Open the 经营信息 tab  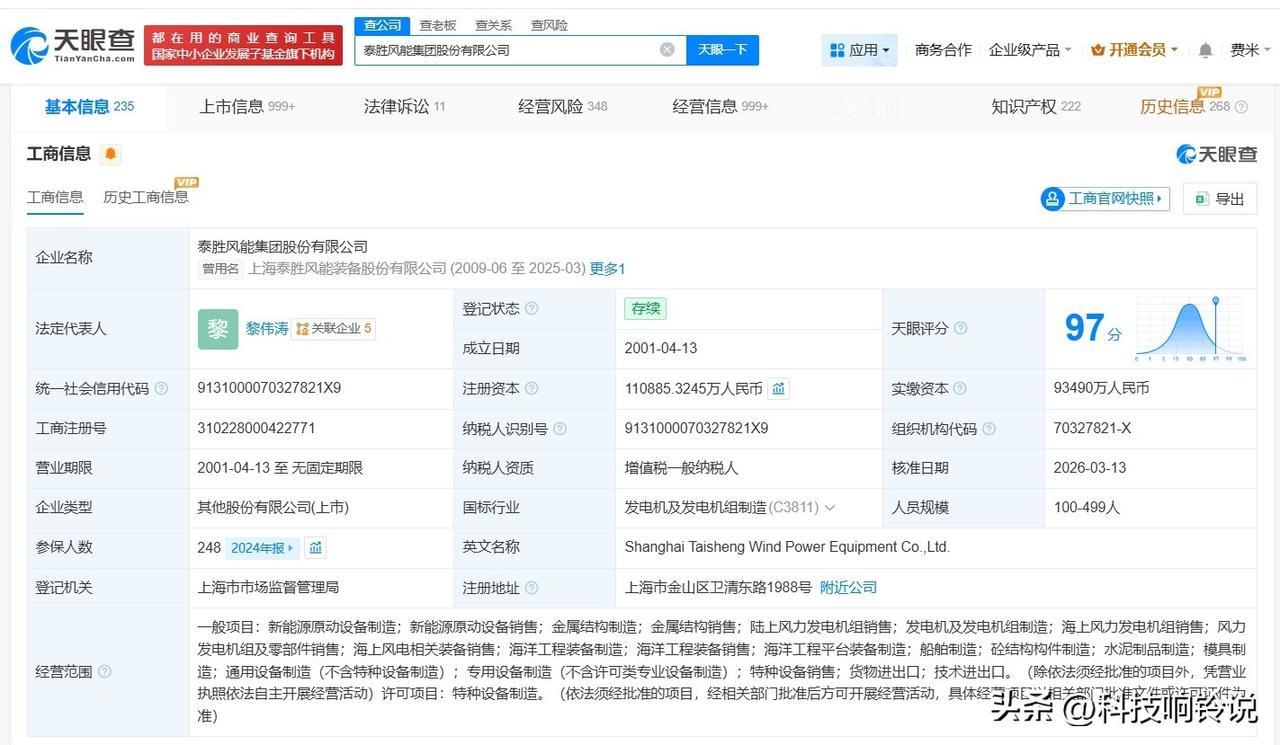pyautogui.click(x=720, y=107)
